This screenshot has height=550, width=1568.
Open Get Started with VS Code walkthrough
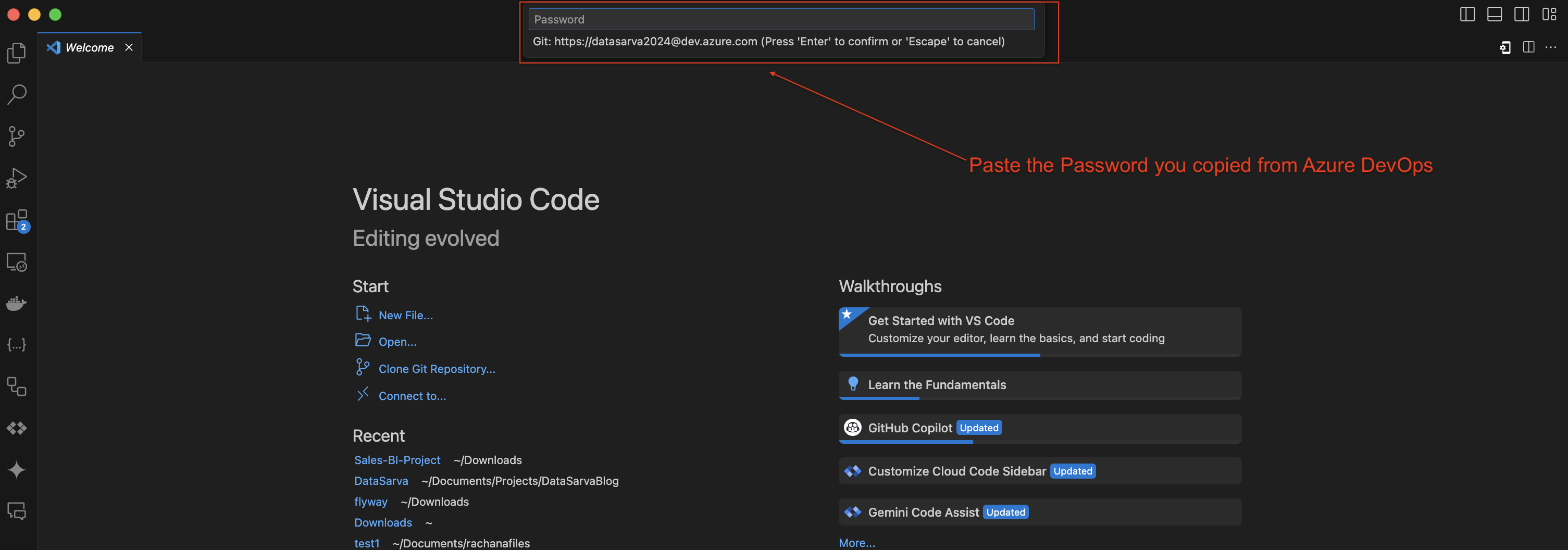(1040, 332)
